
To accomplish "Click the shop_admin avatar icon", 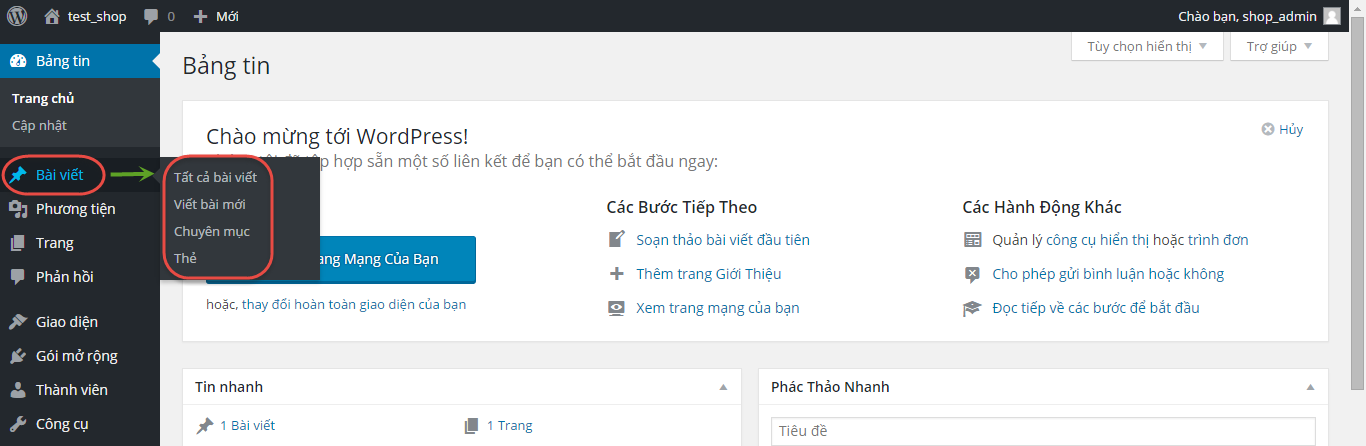I will [x=1331, y=16].
